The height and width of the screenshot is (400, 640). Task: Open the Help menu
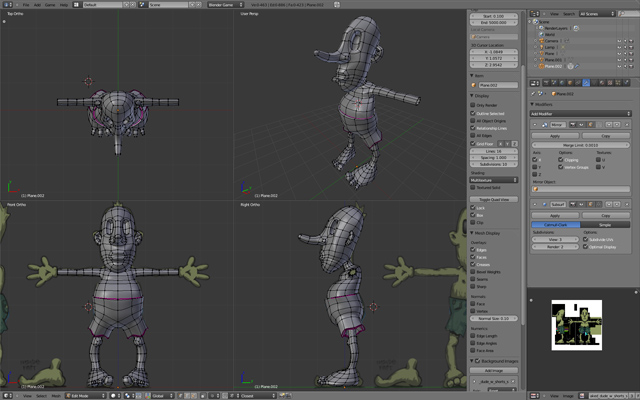[x=64, y=5]
